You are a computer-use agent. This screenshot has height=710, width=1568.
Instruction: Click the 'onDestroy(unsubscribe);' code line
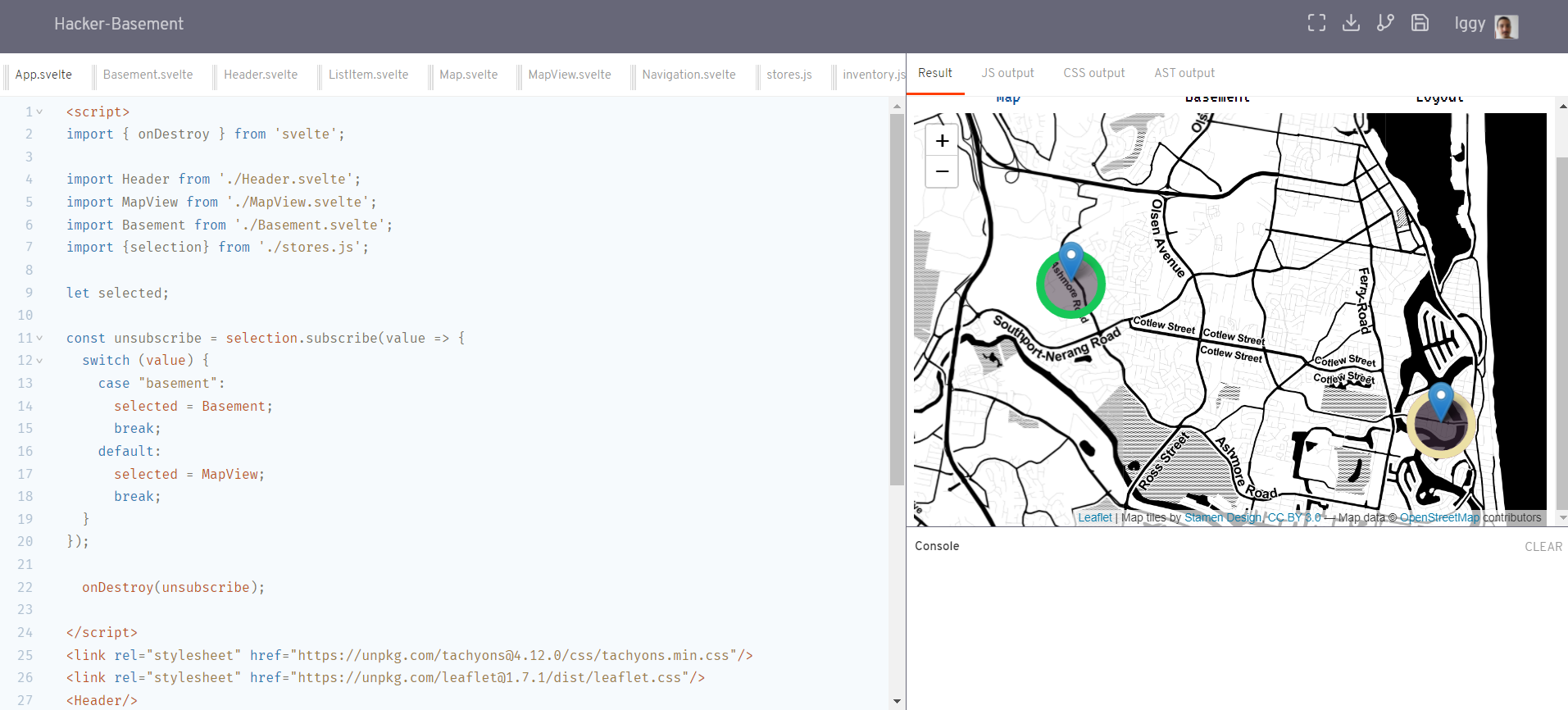tap(173, 587)
